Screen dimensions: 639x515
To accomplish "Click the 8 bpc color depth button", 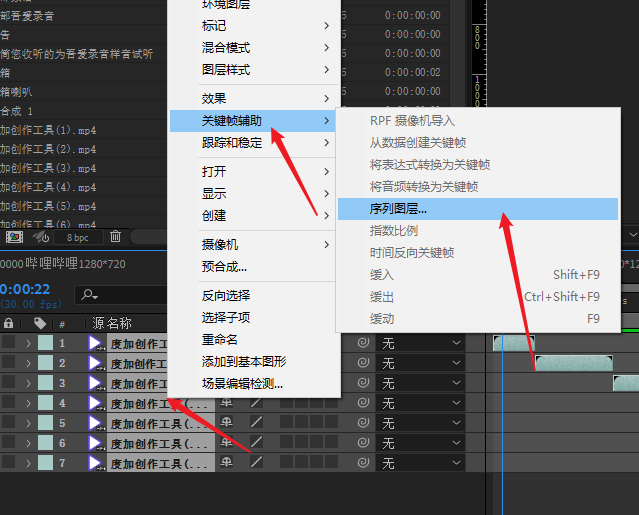I will coord(77,238).
